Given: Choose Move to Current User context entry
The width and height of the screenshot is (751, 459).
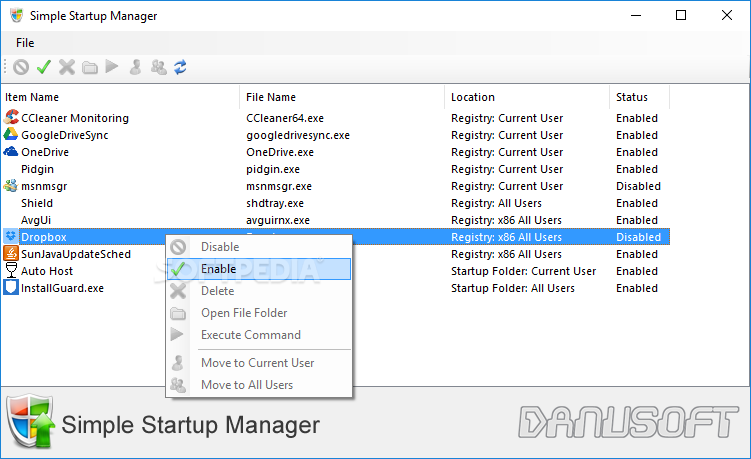Looking at the screenshot, I should coord(259,363).
